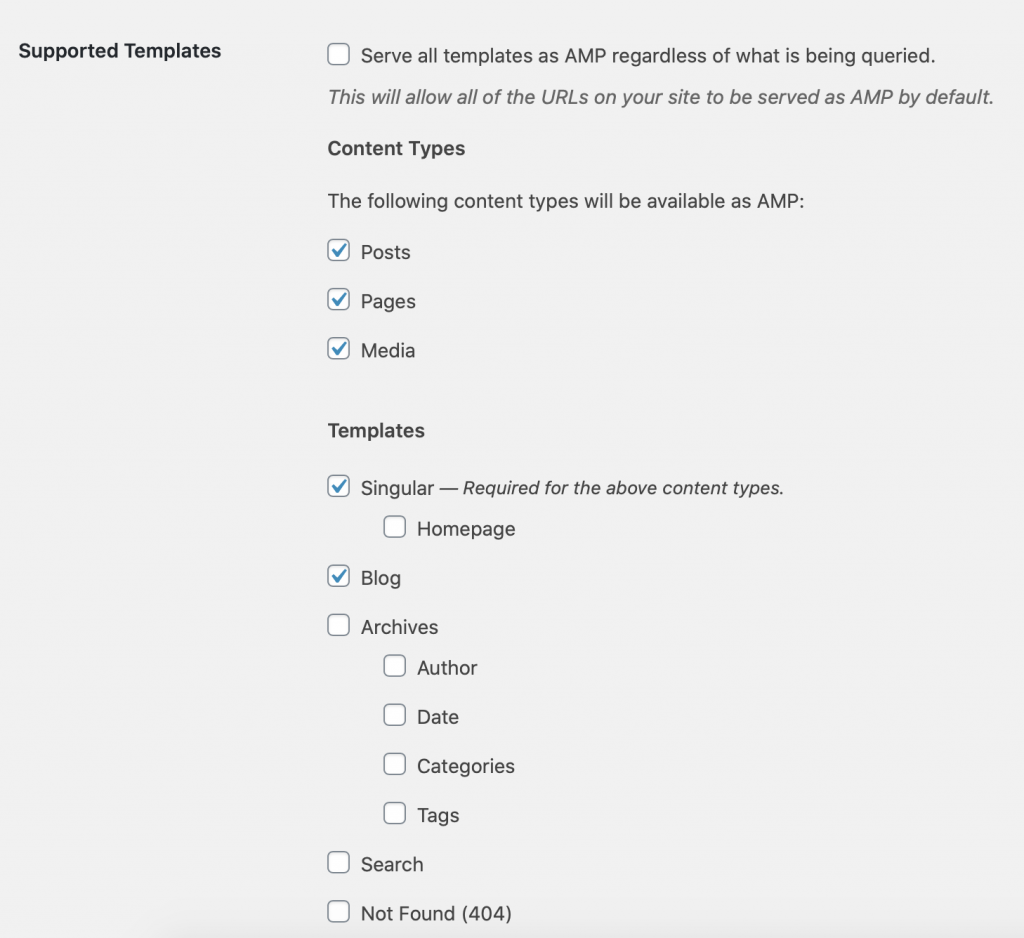Click the Blog label text
This screenshot has width=1024, height=938.
[381, 577]
